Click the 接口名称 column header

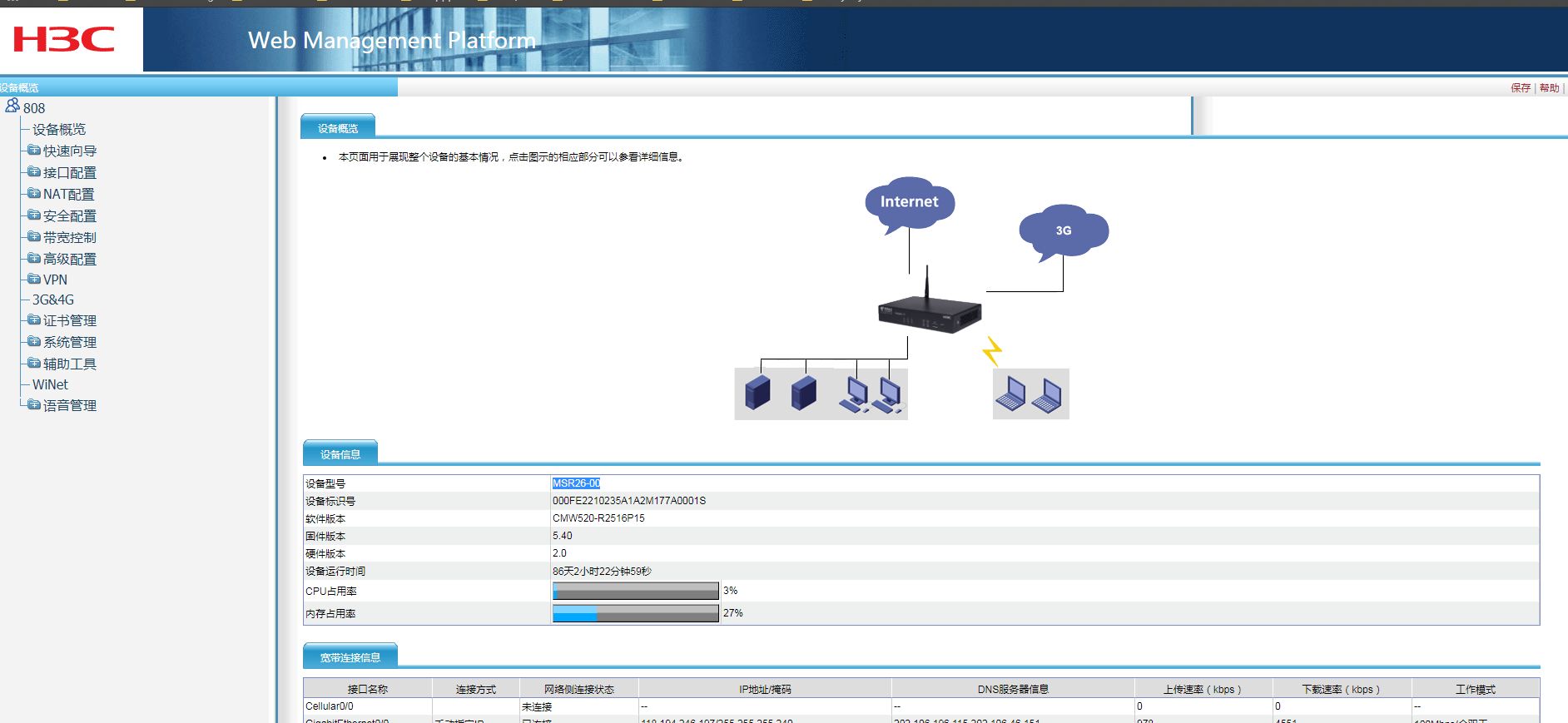[x=368, y=689]
